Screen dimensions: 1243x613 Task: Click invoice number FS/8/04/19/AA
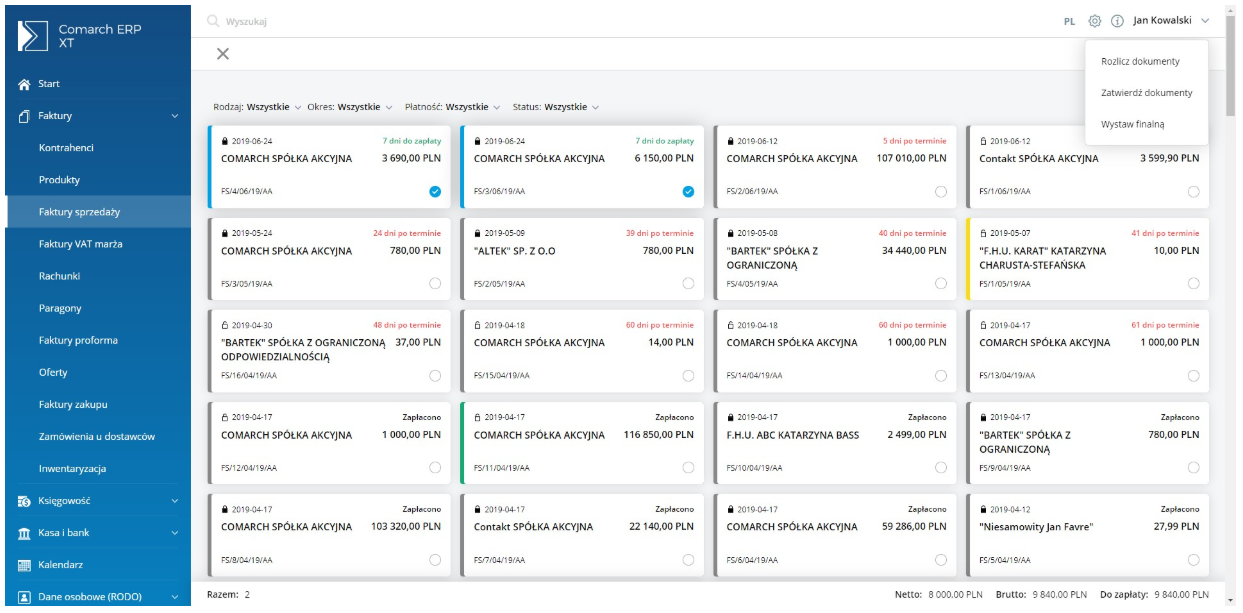tap(247, 559)
